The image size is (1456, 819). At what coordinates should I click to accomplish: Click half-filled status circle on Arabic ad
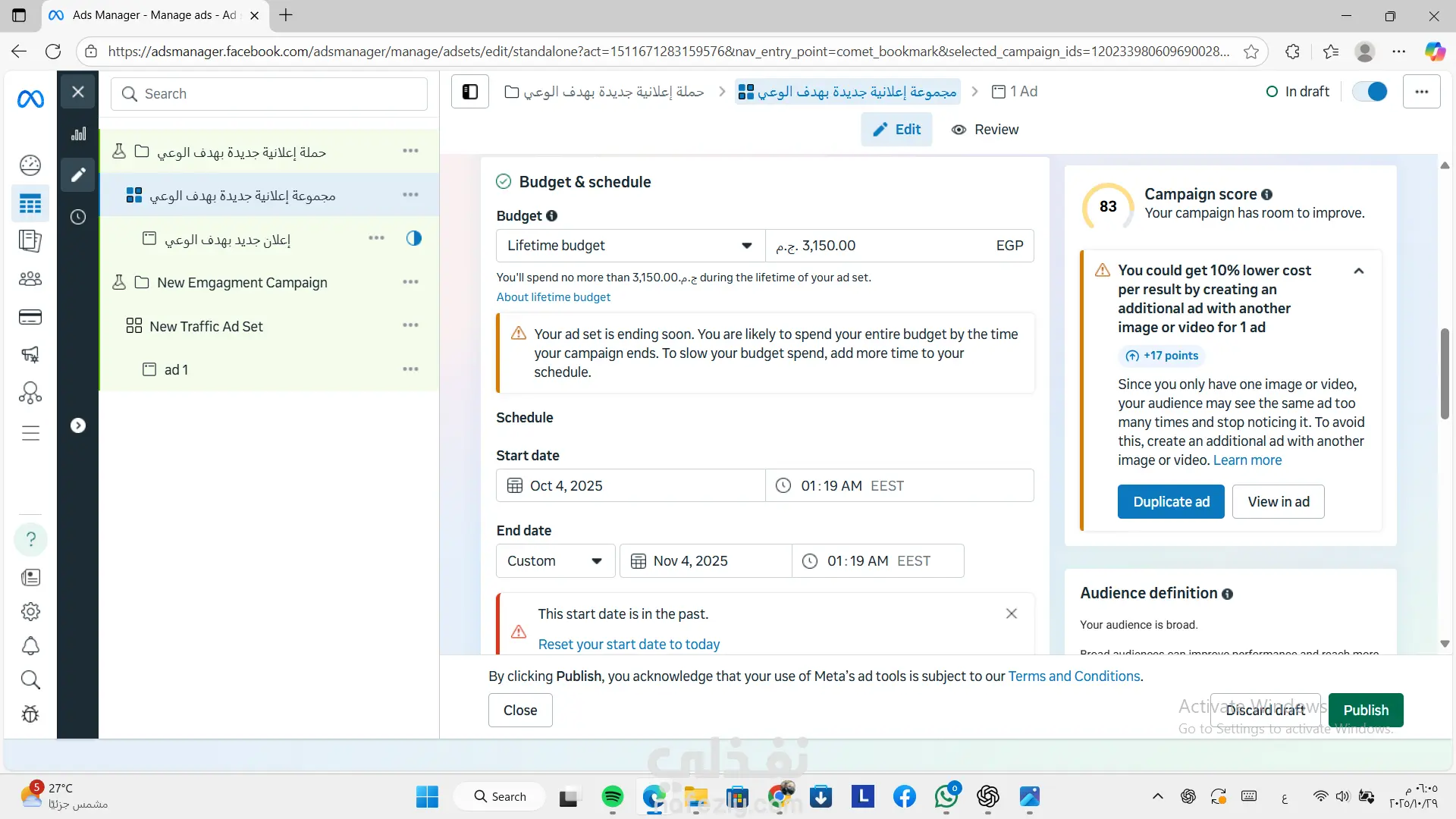413,238
